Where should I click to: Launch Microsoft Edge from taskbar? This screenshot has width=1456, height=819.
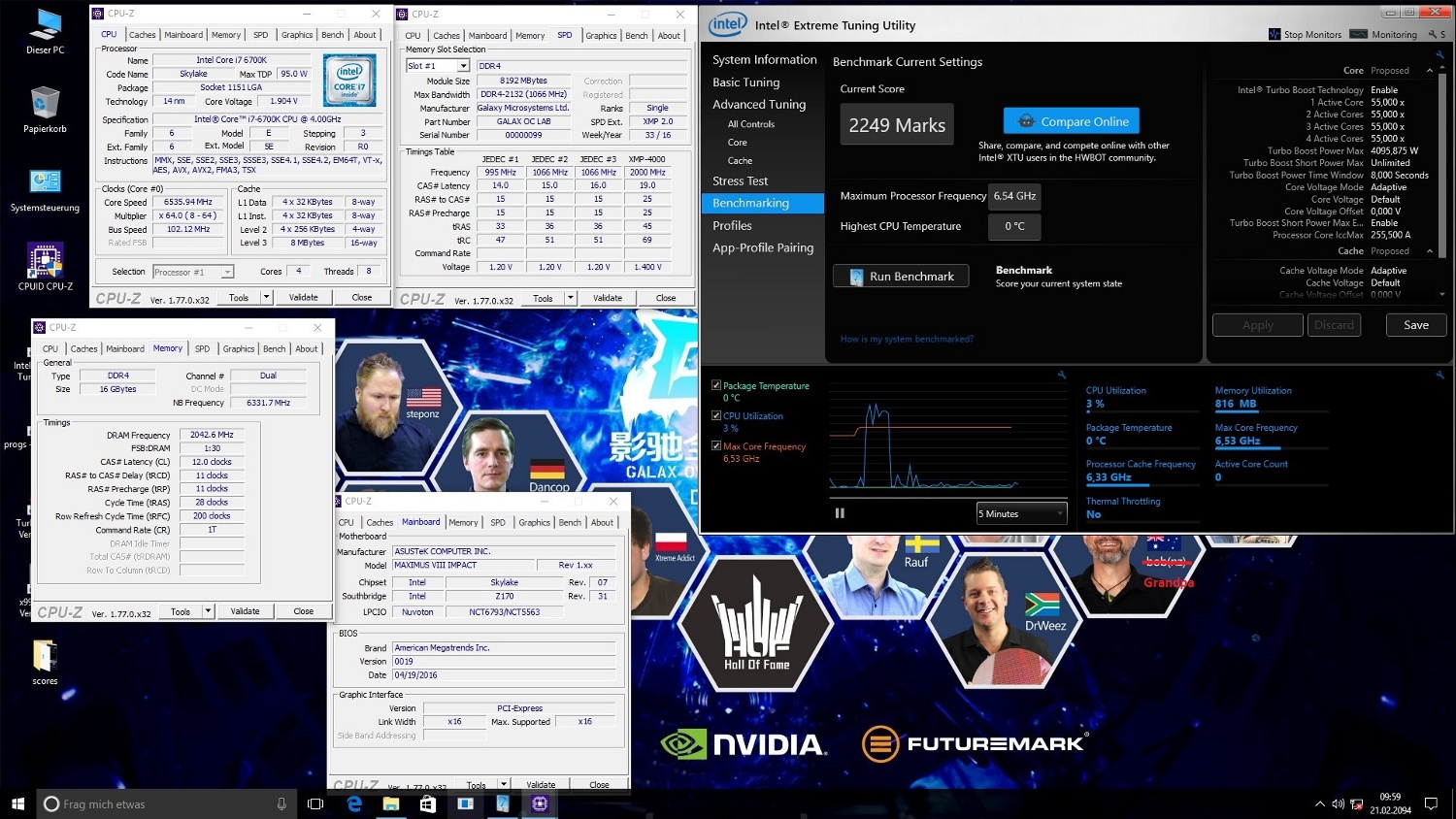354,803
